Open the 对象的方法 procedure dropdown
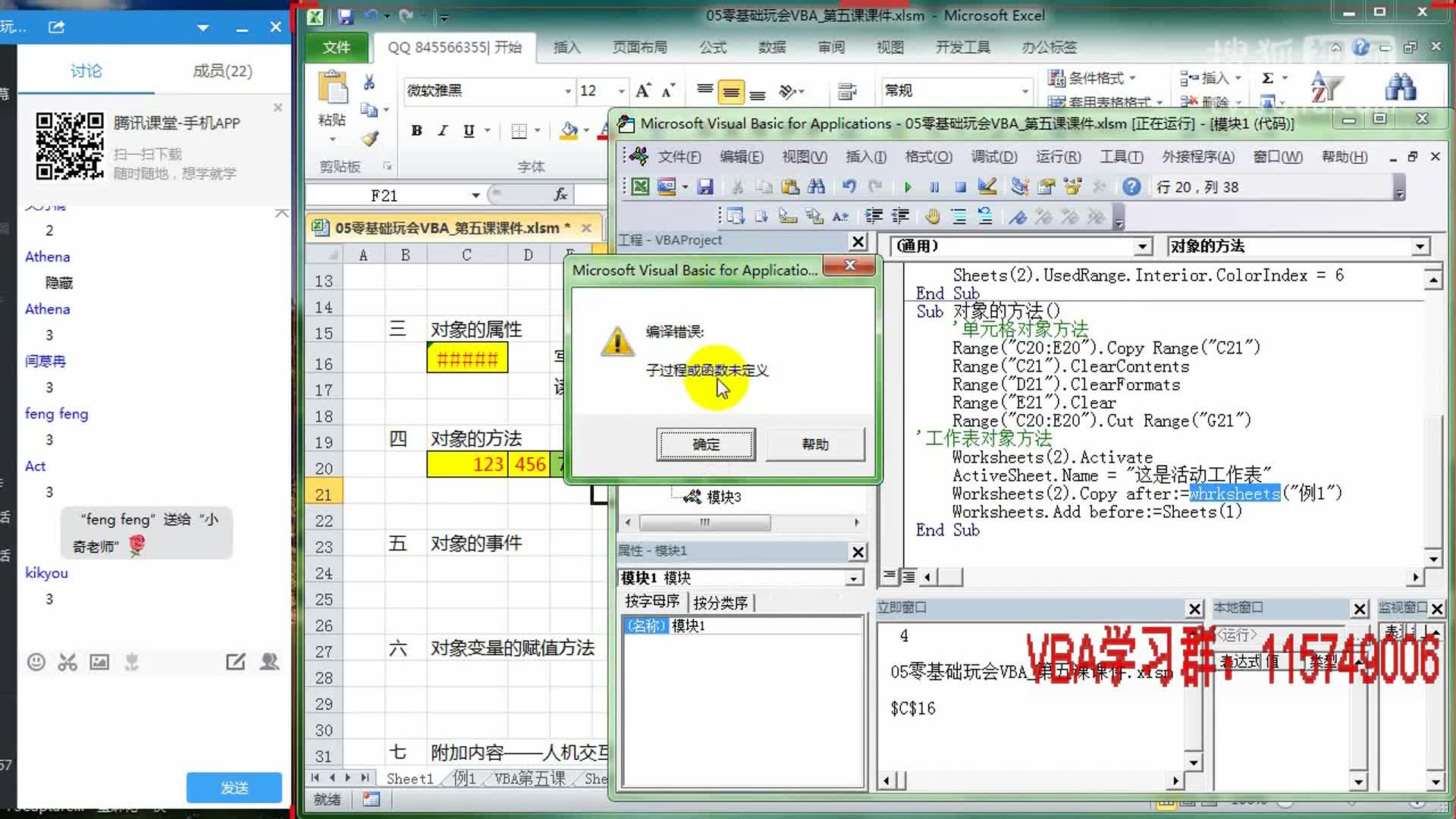This screenshot has height=819, width=1456. tap(1419, 246)
